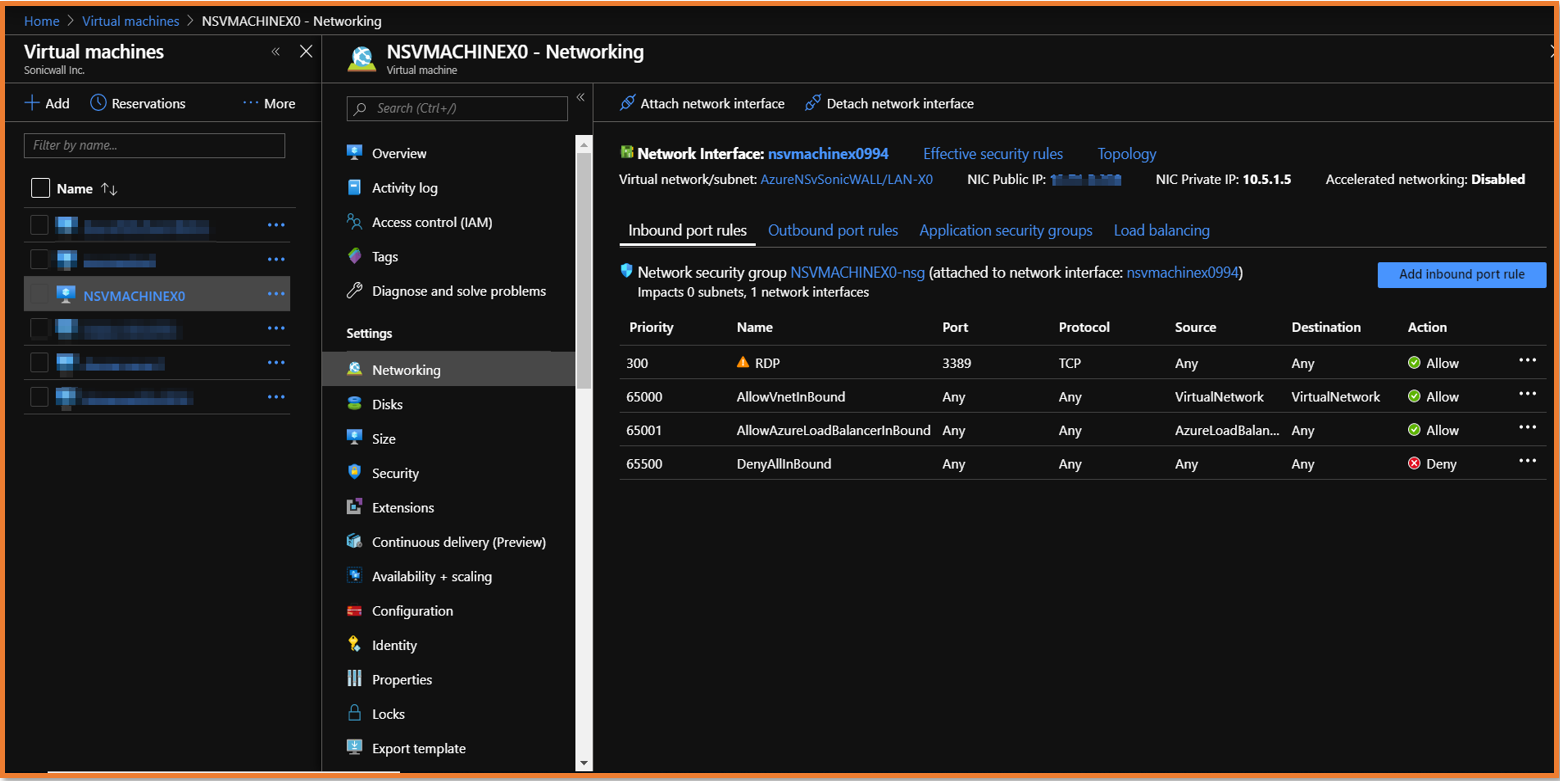Select NSVMACHINEX0 in the VM list

pyautogui.click(x=134, y=296)
